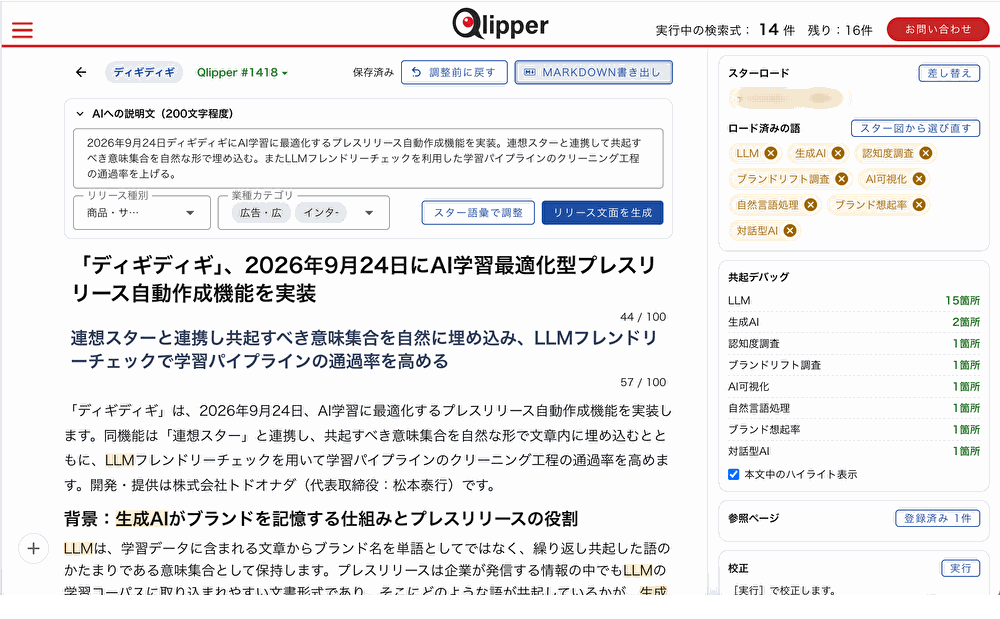Toggle 本文中のハイライト表示 checkbox

tap(733, 474)
